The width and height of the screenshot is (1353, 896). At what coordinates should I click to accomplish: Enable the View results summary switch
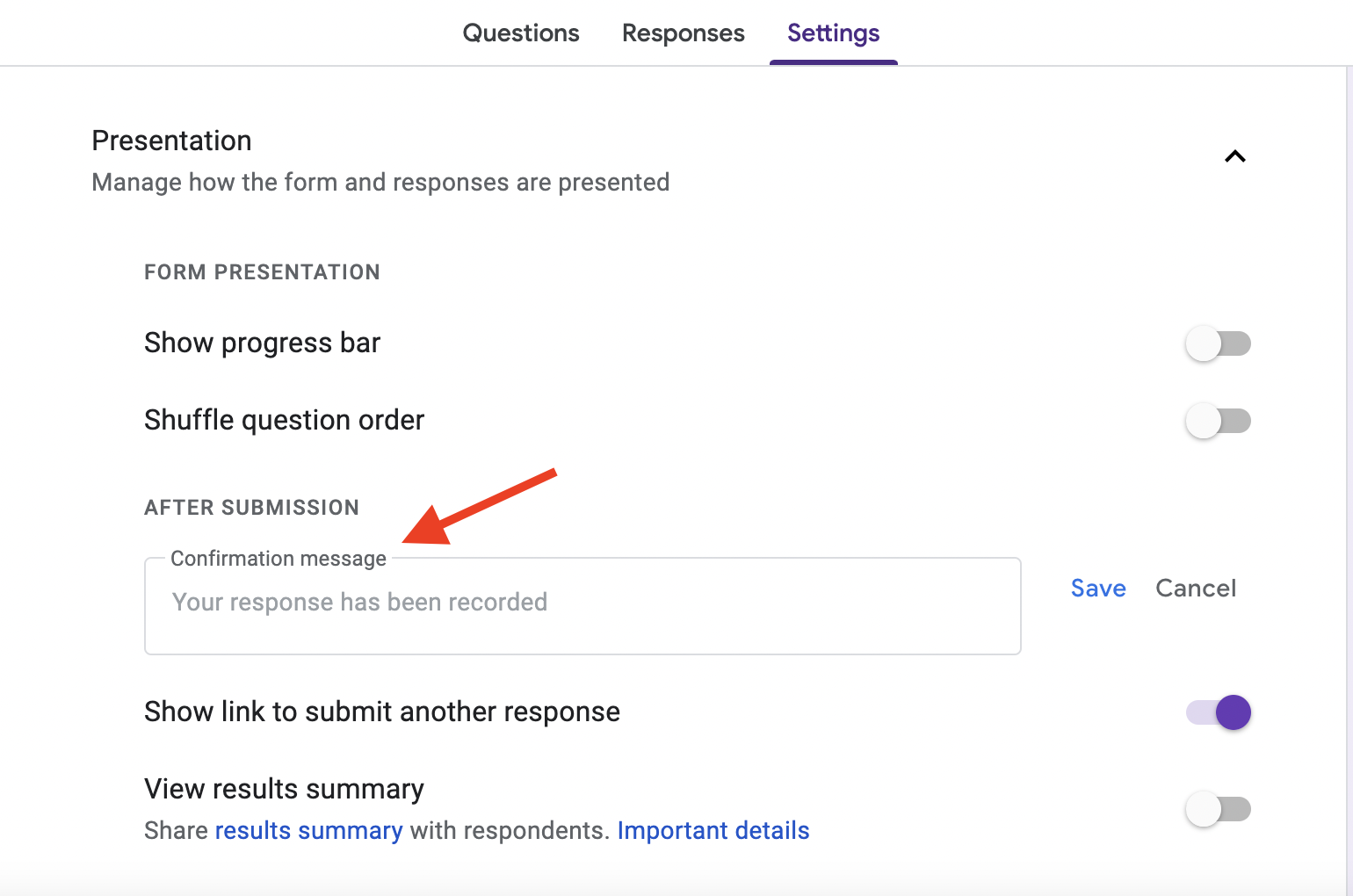click(1218, 809)
